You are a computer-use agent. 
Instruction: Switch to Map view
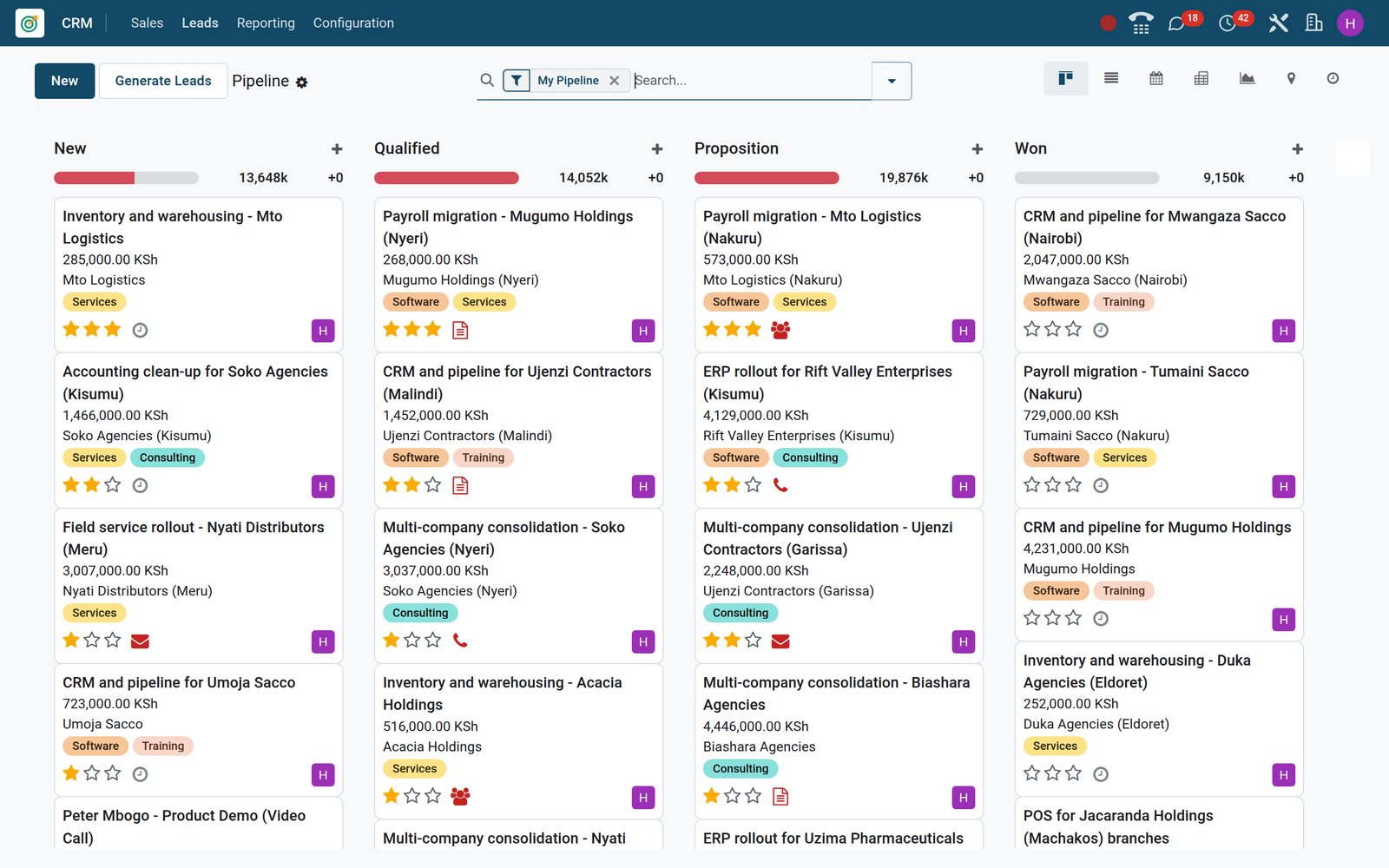pos(1291,79)
